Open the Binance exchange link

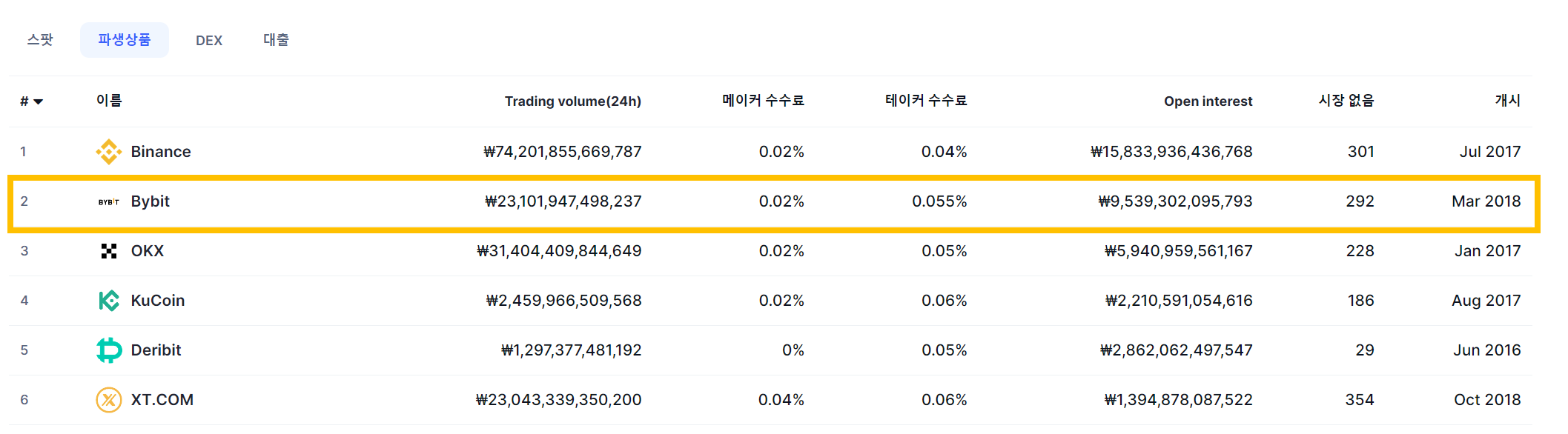(x=161, y=152)
